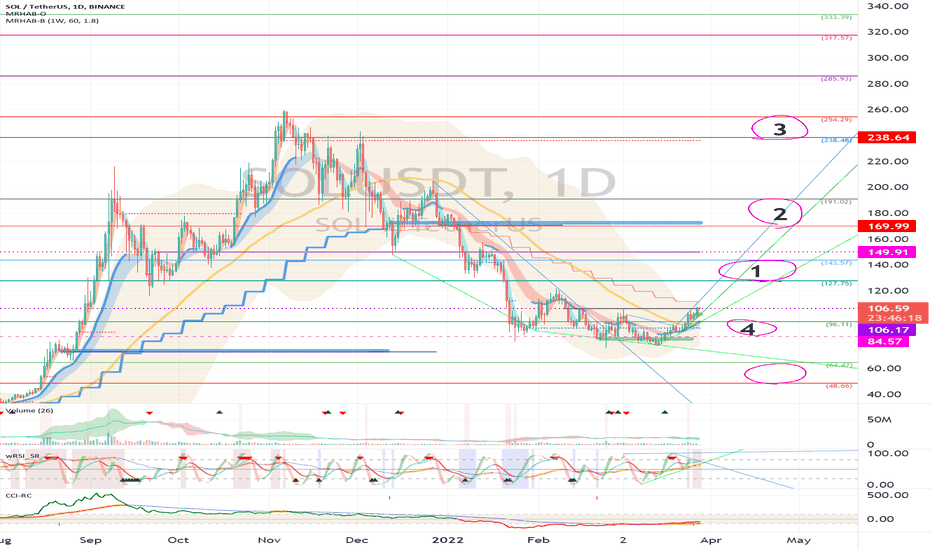The width and height of the screenshot is (932, 550).
Task: Click the Sep date on time axis
Action: coord(90,540)
